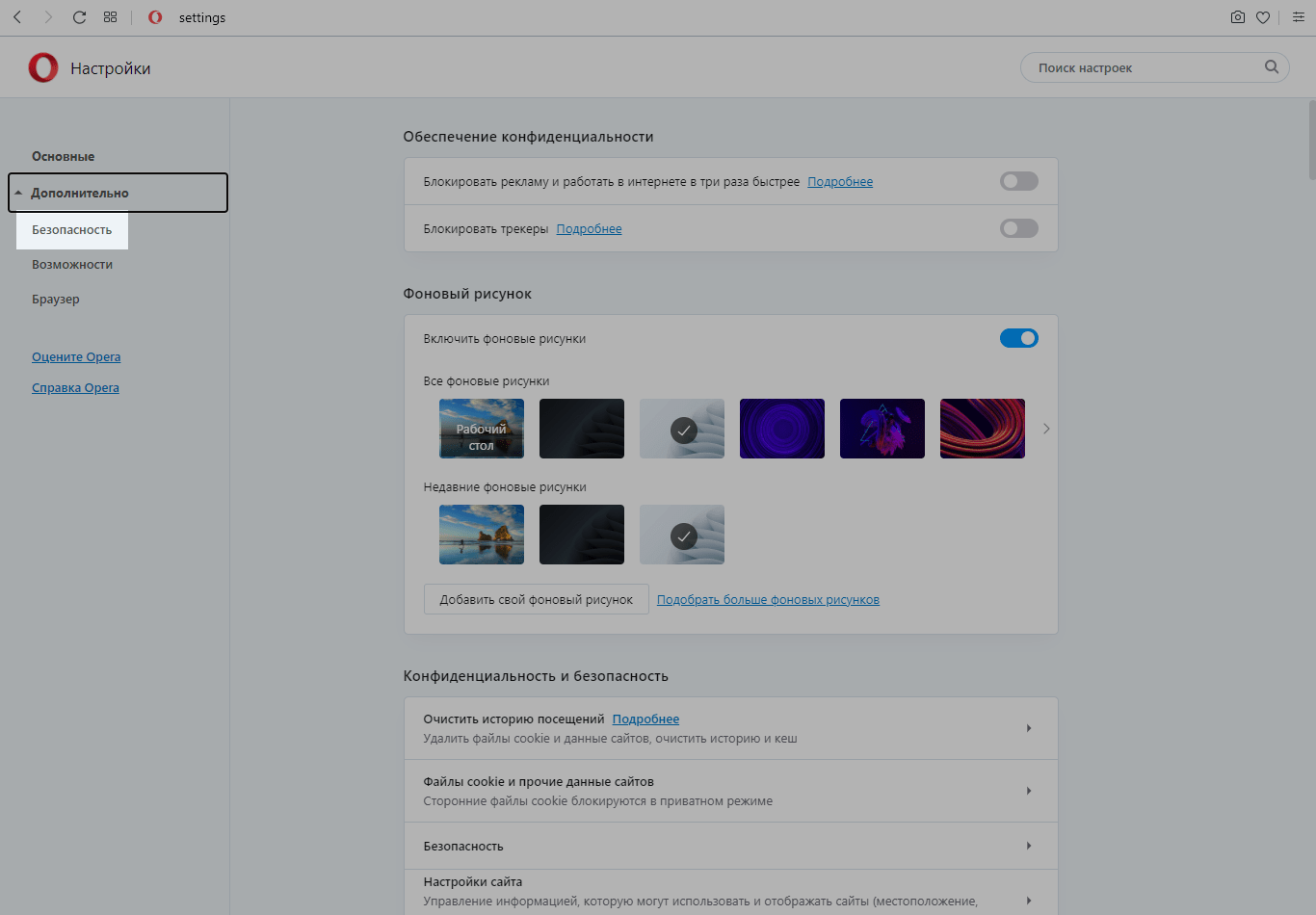
Task: Click the browser back arrow
Action: coord(17,17)
